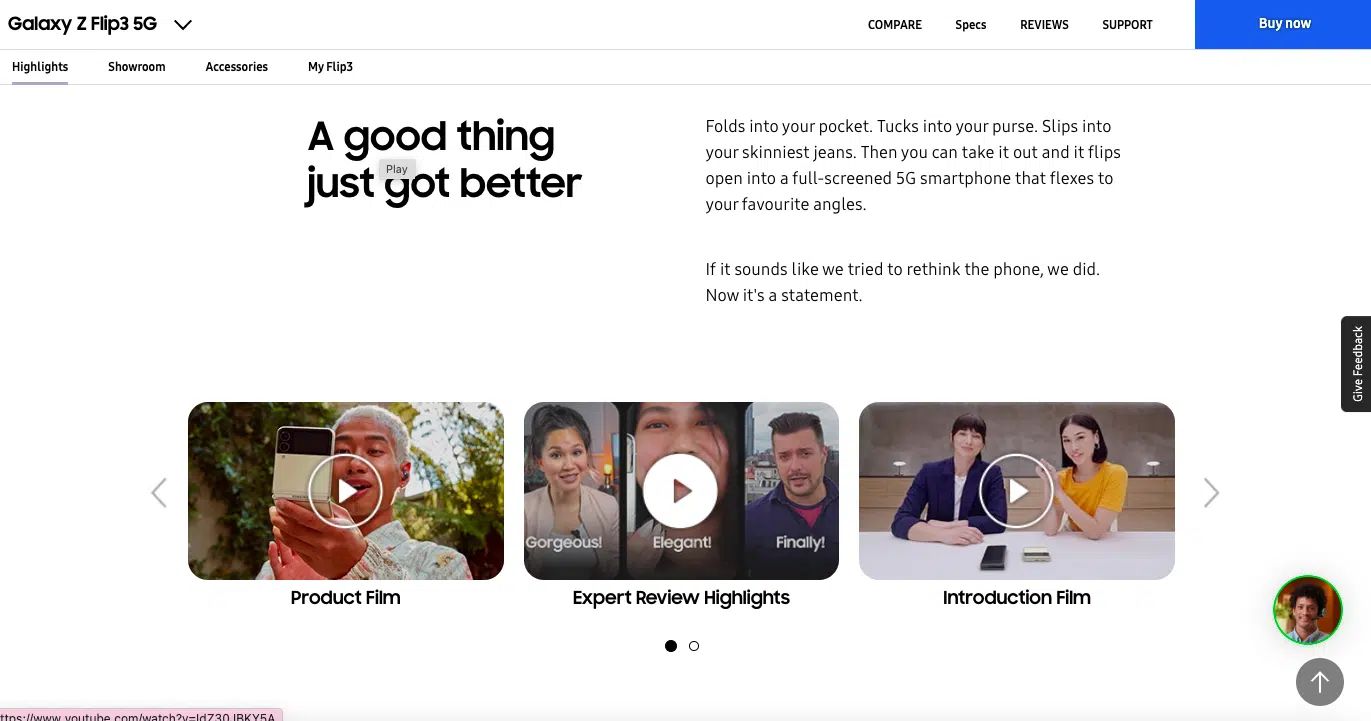Open the live chat assistant avatar
The height and width of the screenshot is (721, 1371).
[x=1307, y=609]
